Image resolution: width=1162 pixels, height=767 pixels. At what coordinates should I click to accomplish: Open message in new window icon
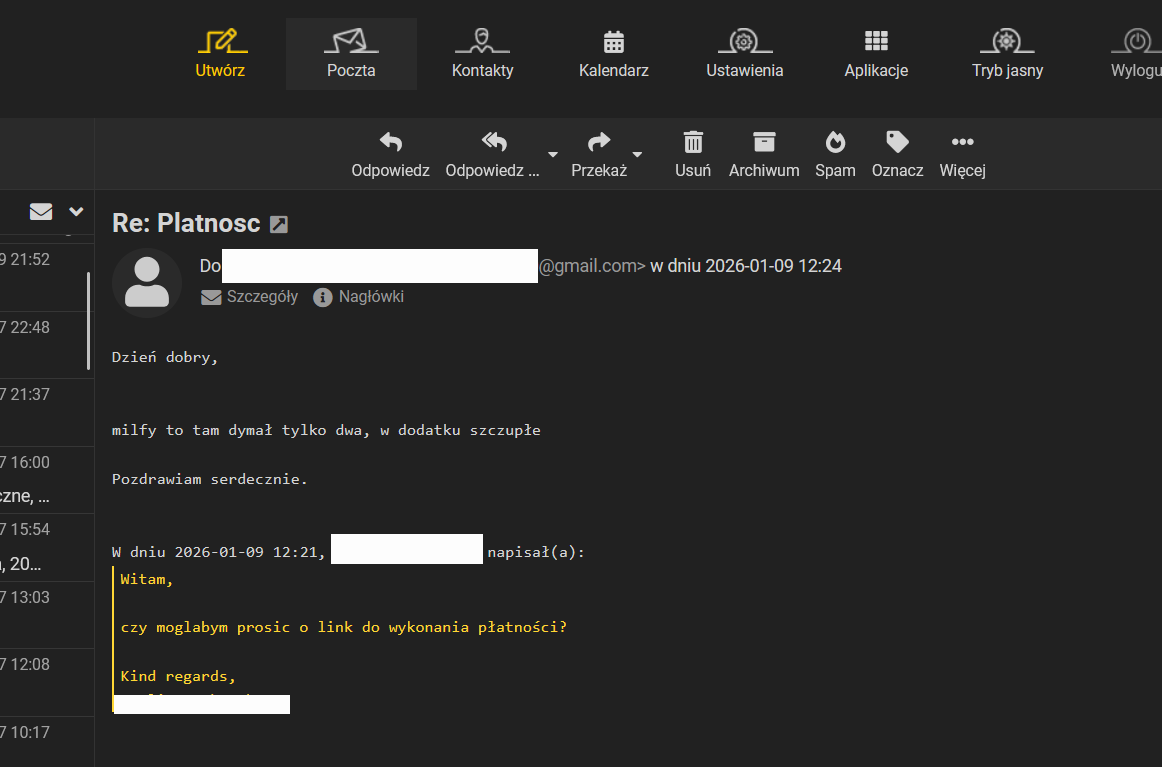(x=279, y=224)
